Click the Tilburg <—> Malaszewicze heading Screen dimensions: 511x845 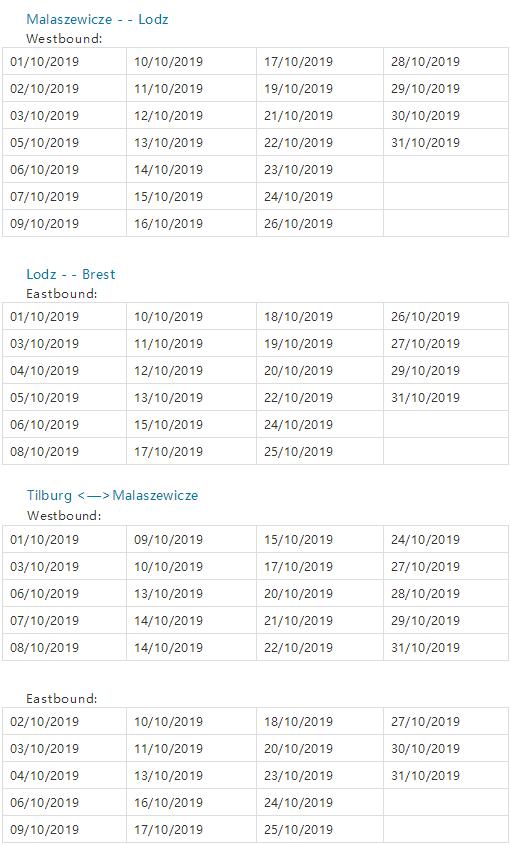pyautogui.click(x=113, y=495)
